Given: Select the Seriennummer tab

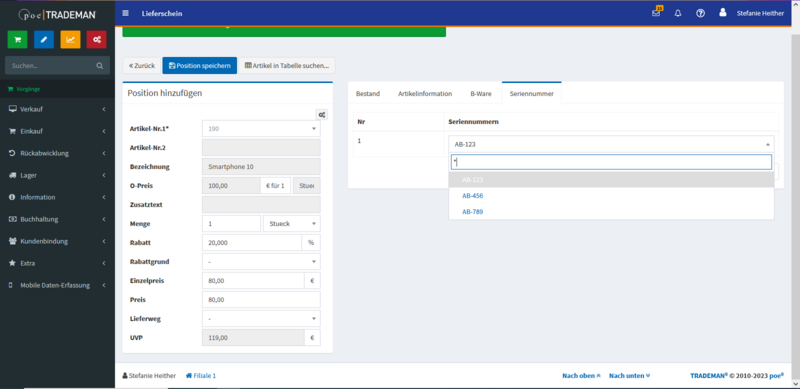Looking at the screenshot, I should point(532,94).
